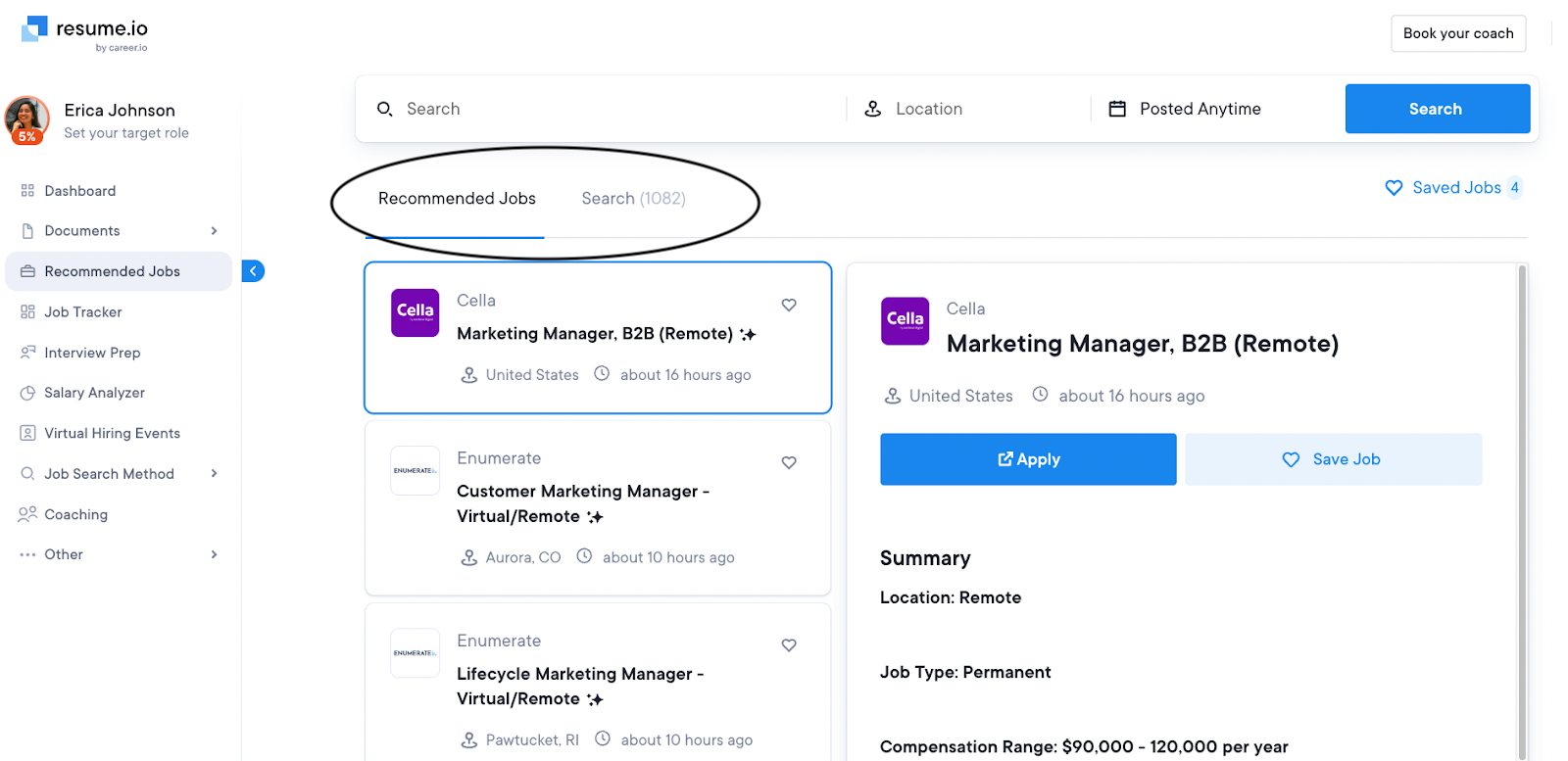The width and height of the screenshot is (1568, 761).
Task: Favorite the Cella Marketing Manager job with heart
Action: tap(789, 306)
